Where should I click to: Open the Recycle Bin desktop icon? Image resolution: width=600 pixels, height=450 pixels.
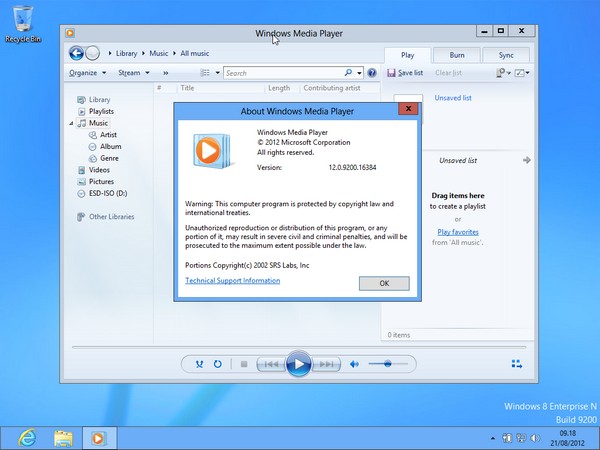[23, 24]
